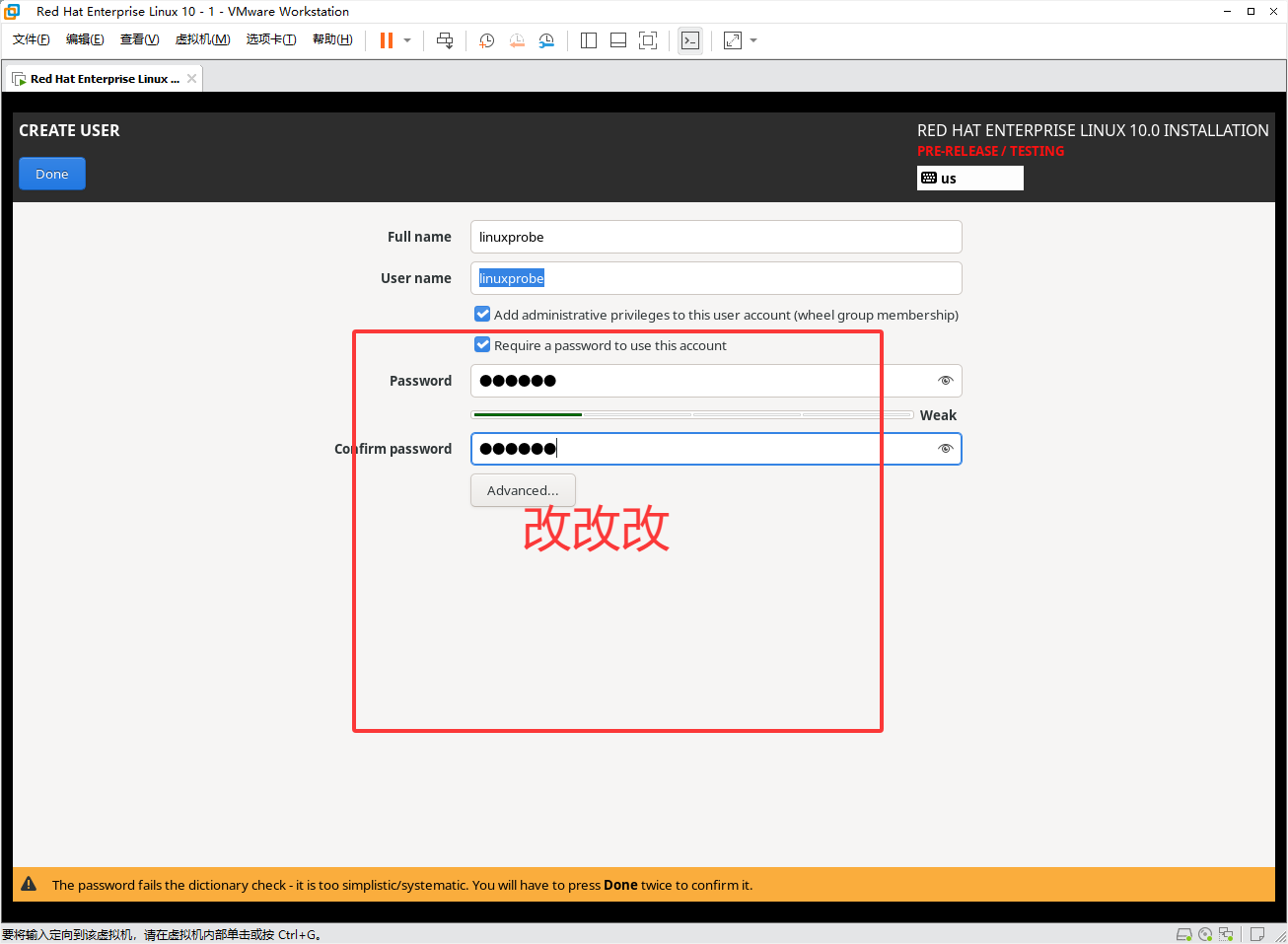The width and height of the screenshot is (1288, 944).
Task: Click the orange Pause VM button
Action: (387, 40)
